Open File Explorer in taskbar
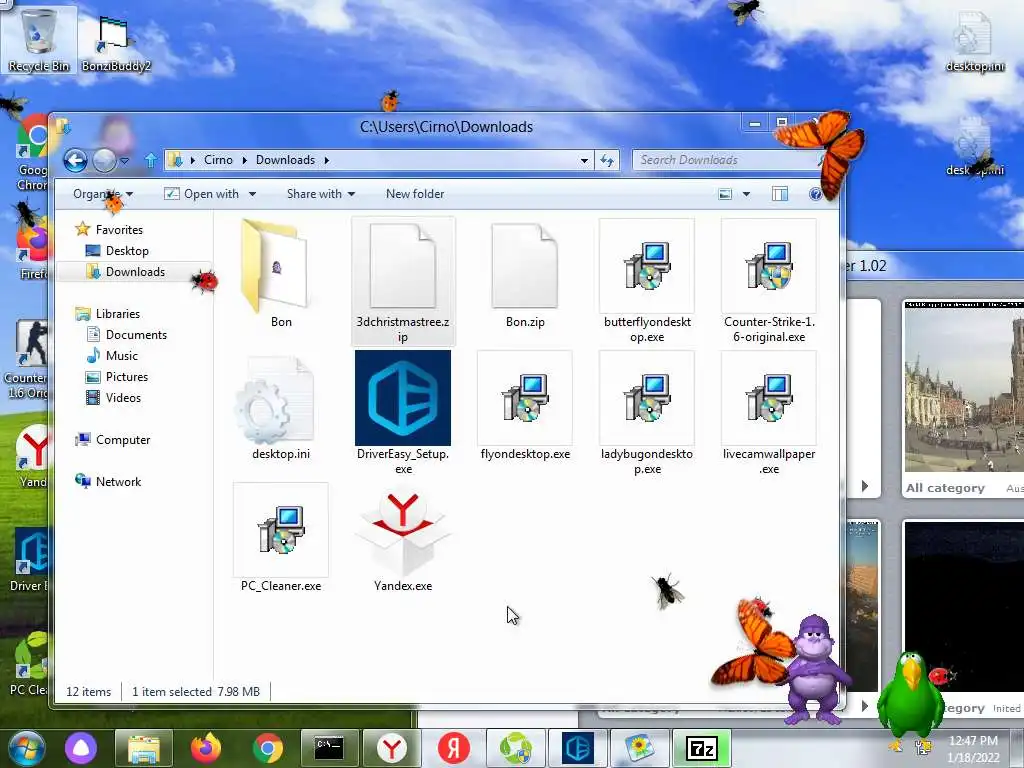 point(144,748)
